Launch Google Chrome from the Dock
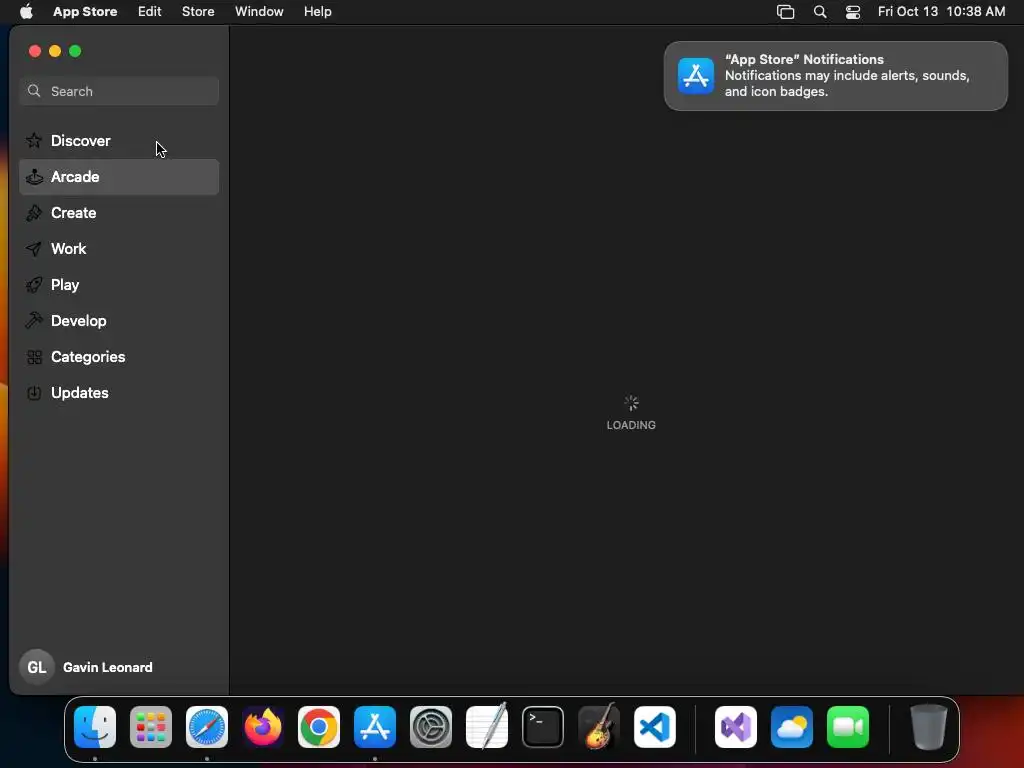This screenshot has height=768, width=1024. [319, 727]
